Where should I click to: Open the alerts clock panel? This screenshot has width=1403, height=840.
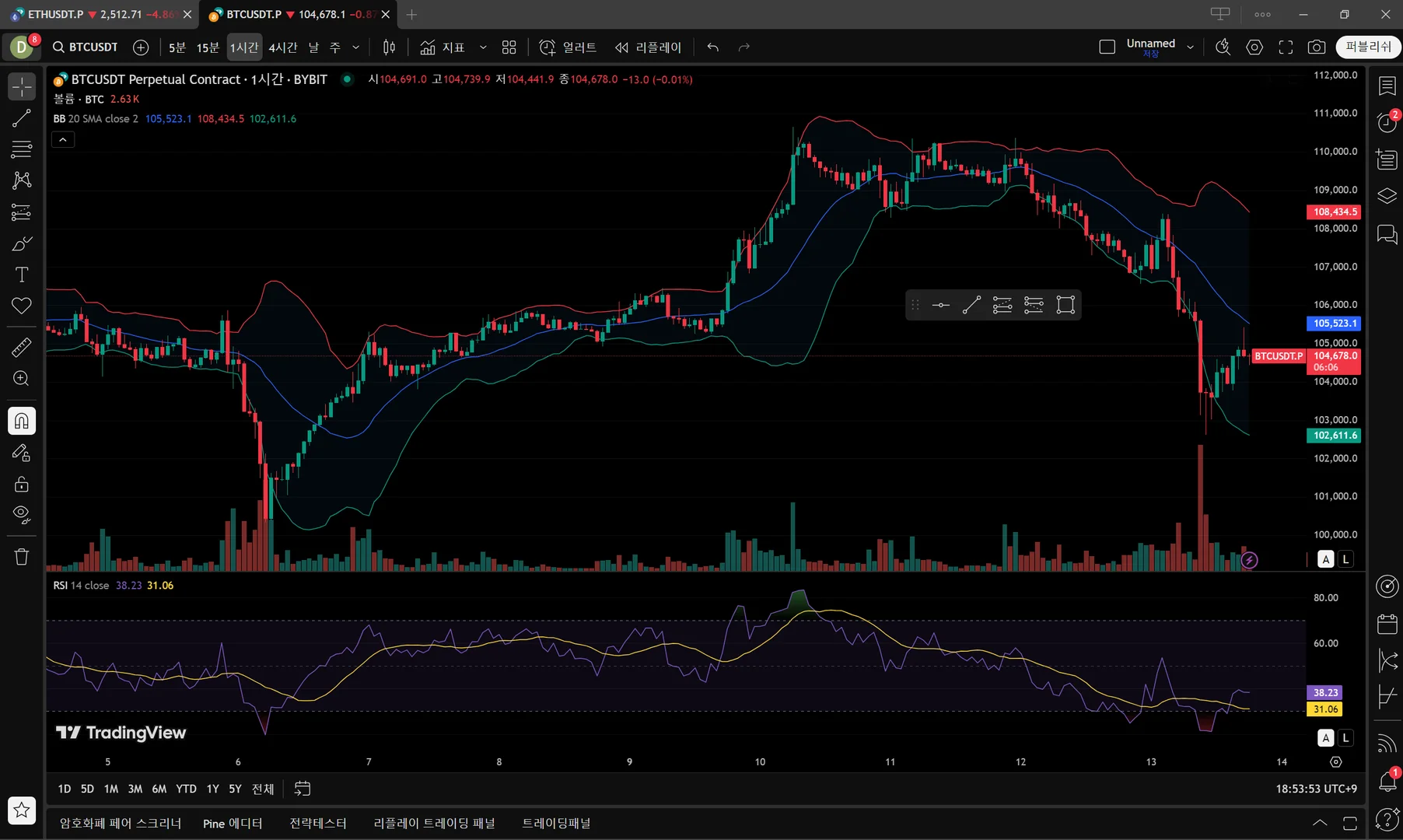pyautogui.click(x=1387, y=122)
